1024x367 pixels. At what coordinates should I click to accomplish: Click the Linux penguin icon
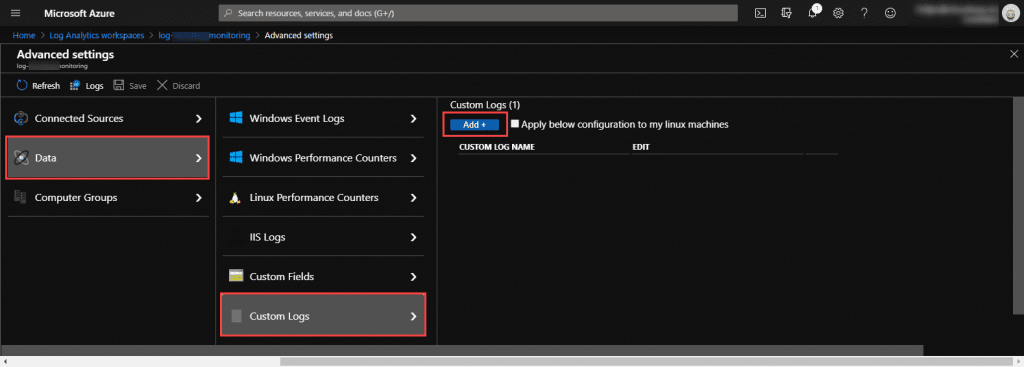[x=236, y=197]
